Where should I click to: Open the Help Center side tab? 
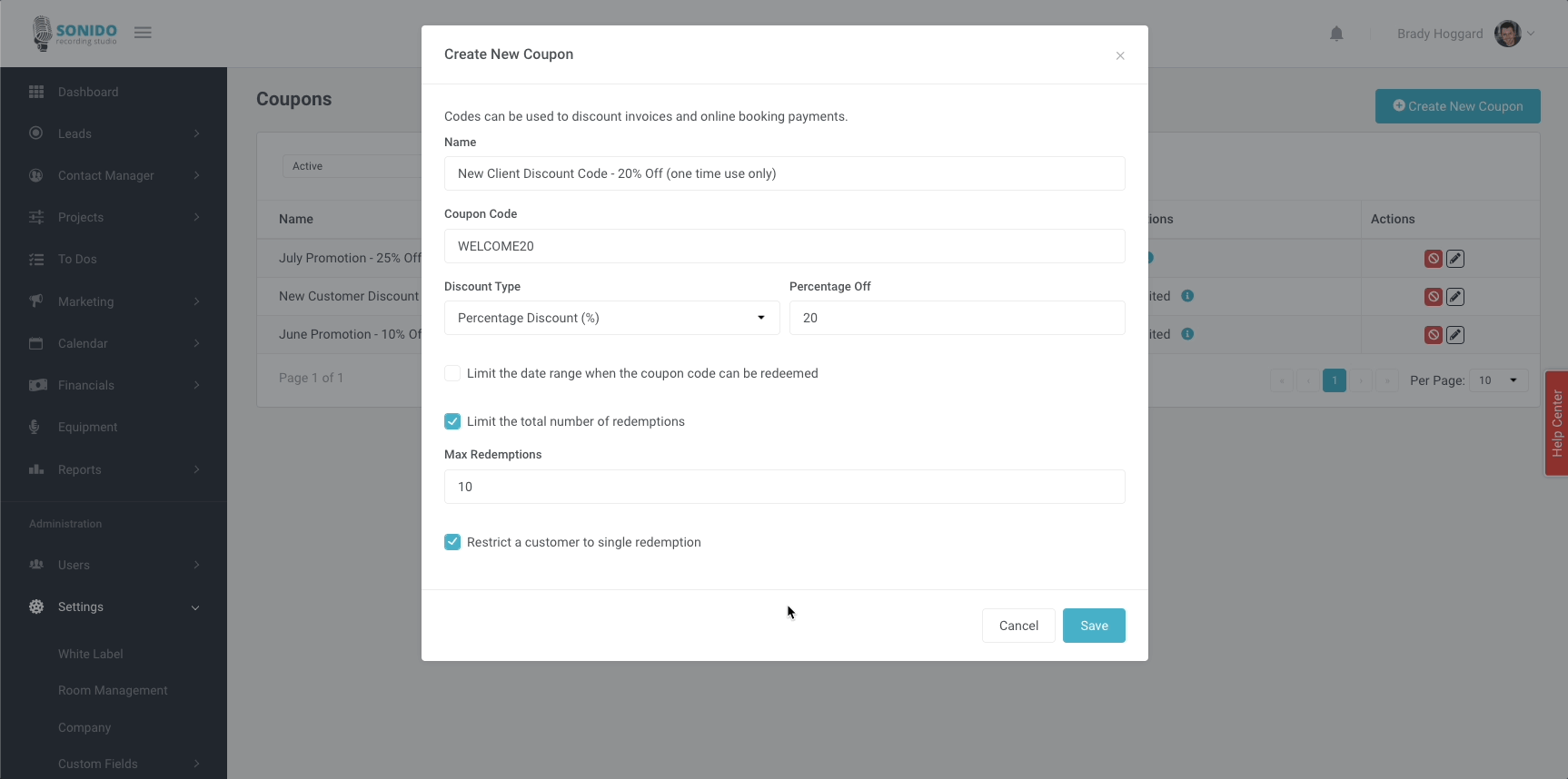point(1556,423)
